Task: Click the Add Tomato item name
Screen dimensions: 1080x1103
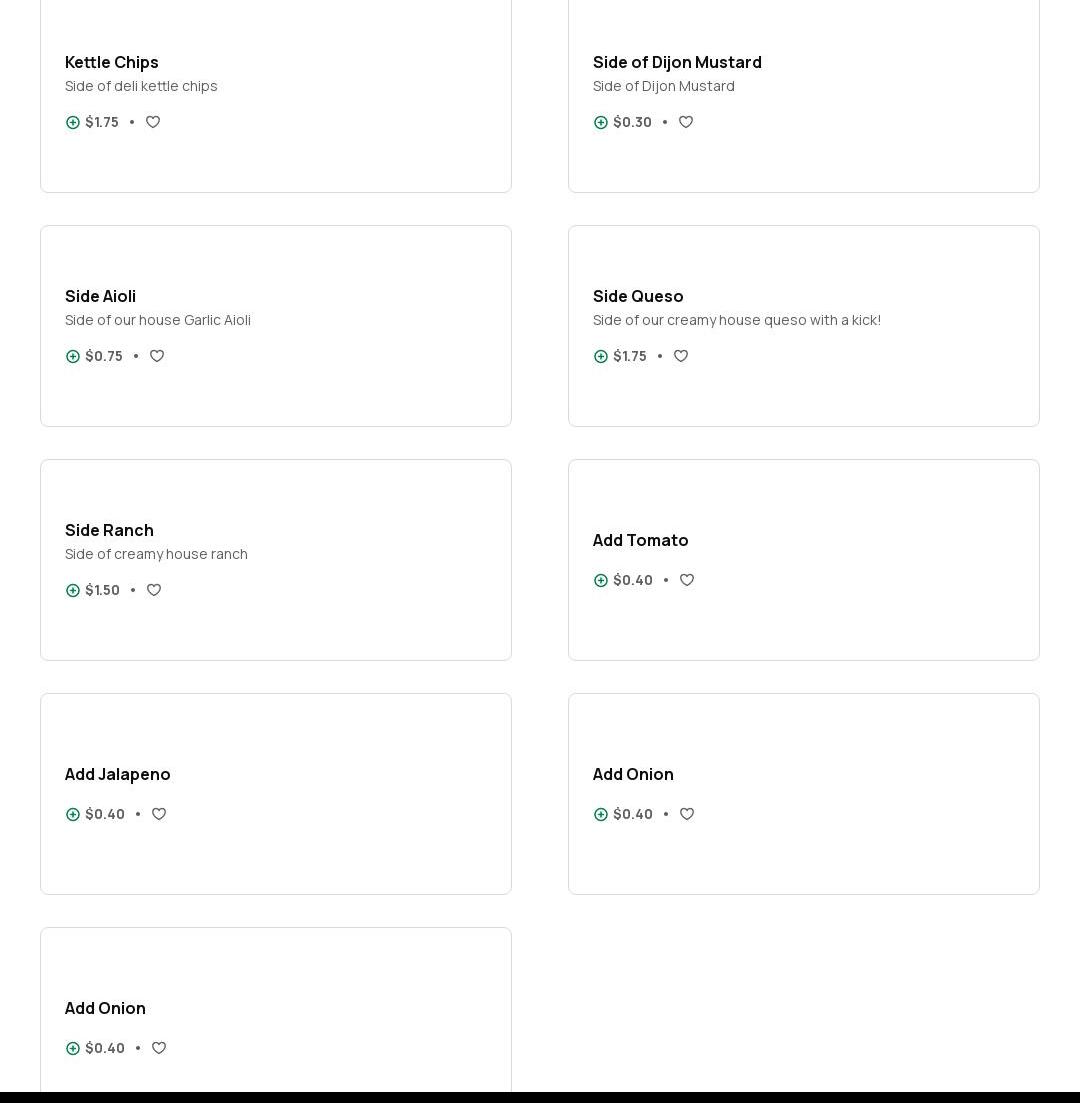Action: point(640,540)
